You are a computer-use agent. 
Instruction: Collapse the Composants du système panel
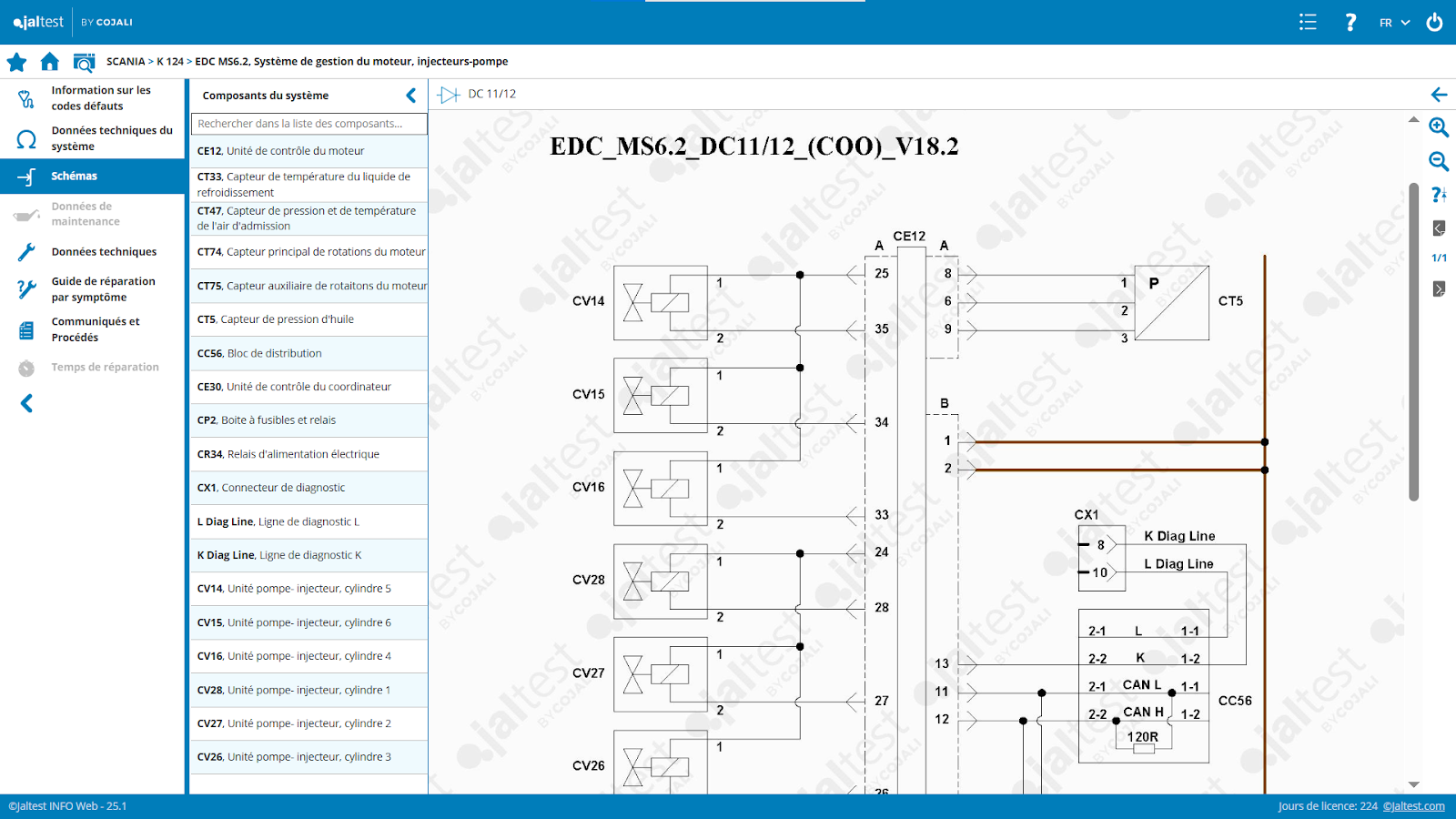coord(411,96)
